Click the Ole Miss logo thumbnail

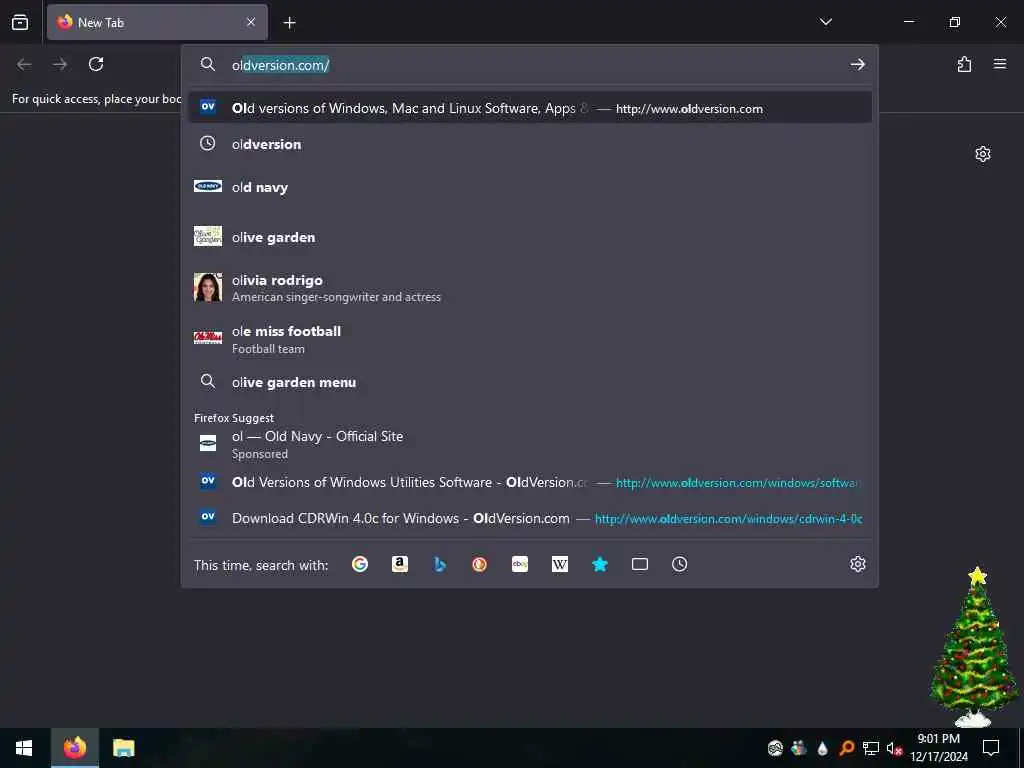click(208, 338)
